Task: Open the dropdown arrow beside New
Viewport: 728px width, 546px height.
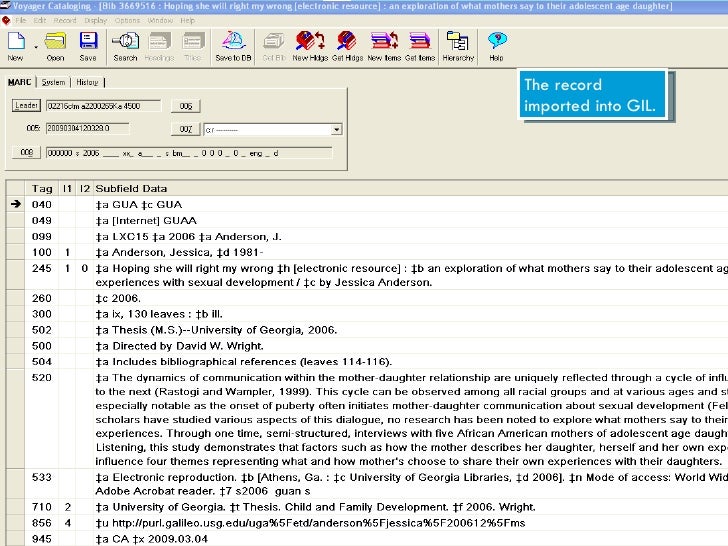Action: (x=36, y=47)
